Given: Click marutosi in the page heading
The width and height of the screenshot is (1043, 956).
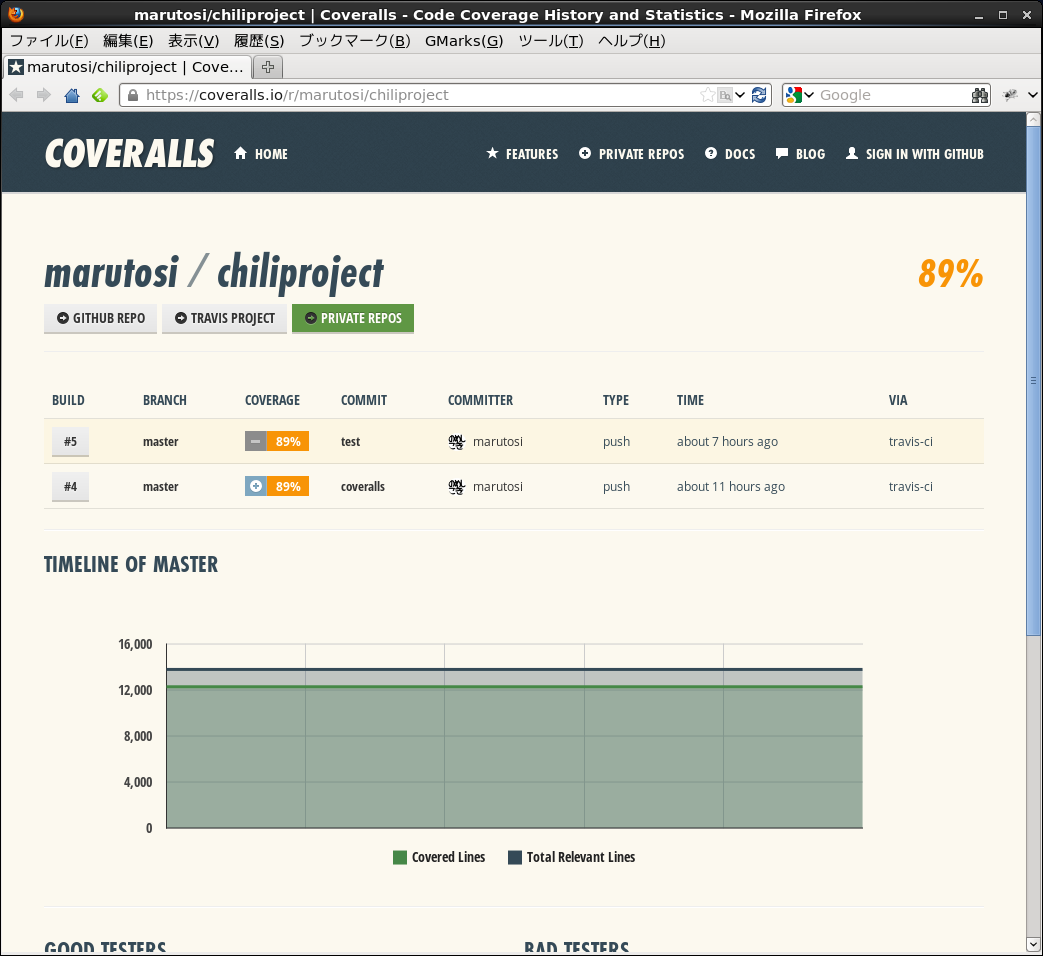Looking at the screenshot, I should pyautogui.click(x=112, y=272).
